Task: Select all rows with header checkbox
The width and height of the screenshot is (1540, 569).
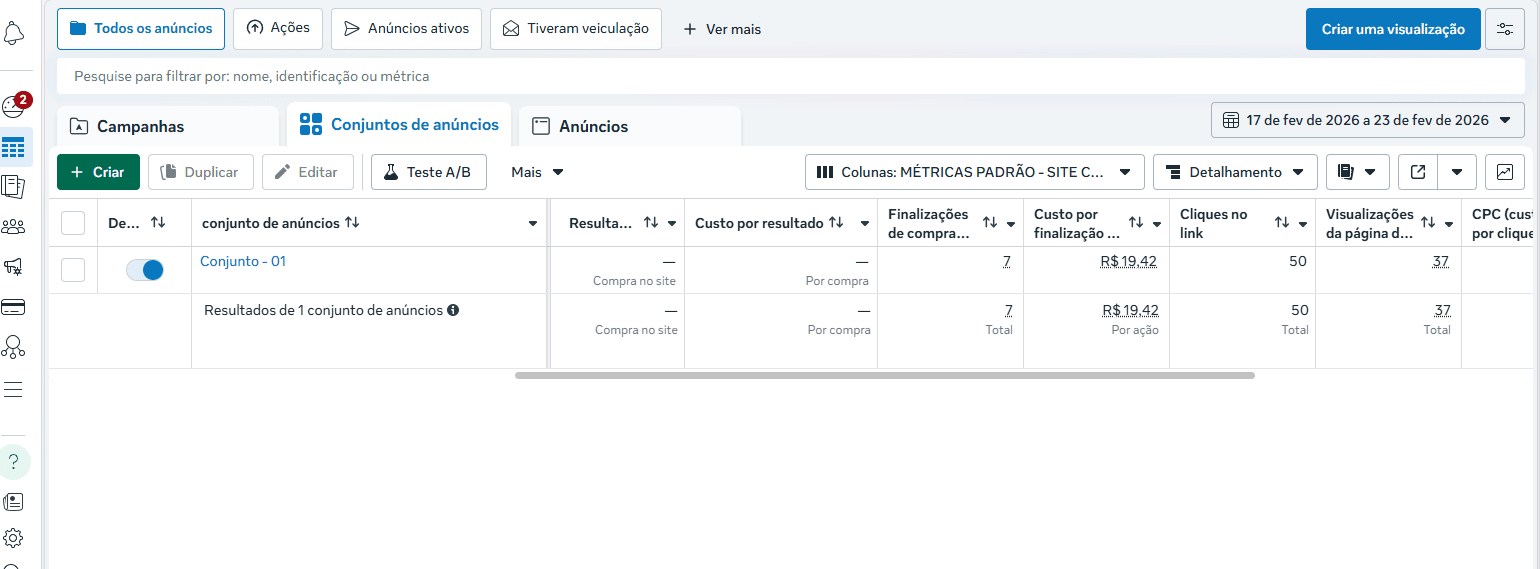Action: coord(73,223)
